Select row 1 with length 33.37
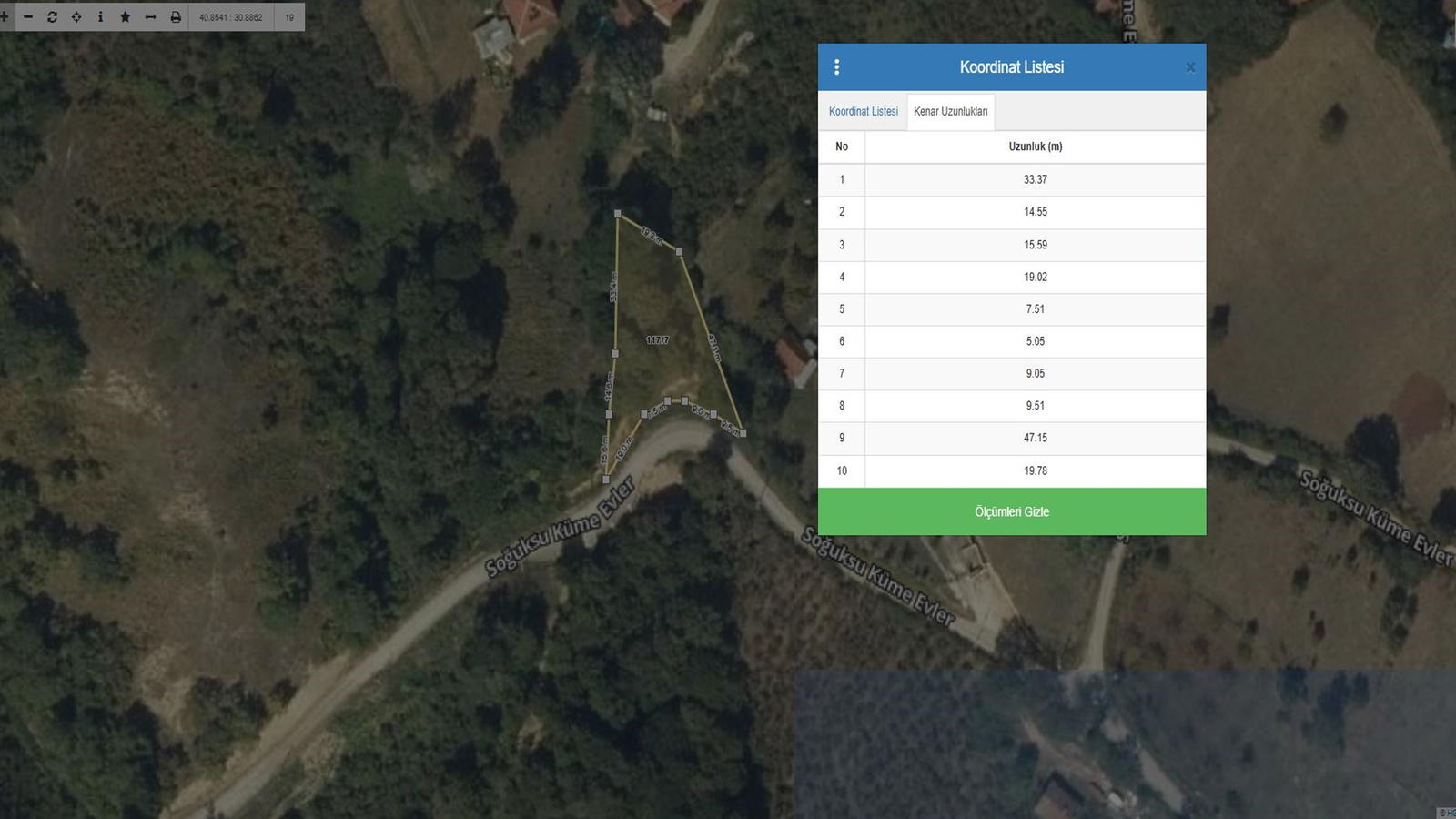This screenshot has height=819, width=1456. pos(1035,179)
